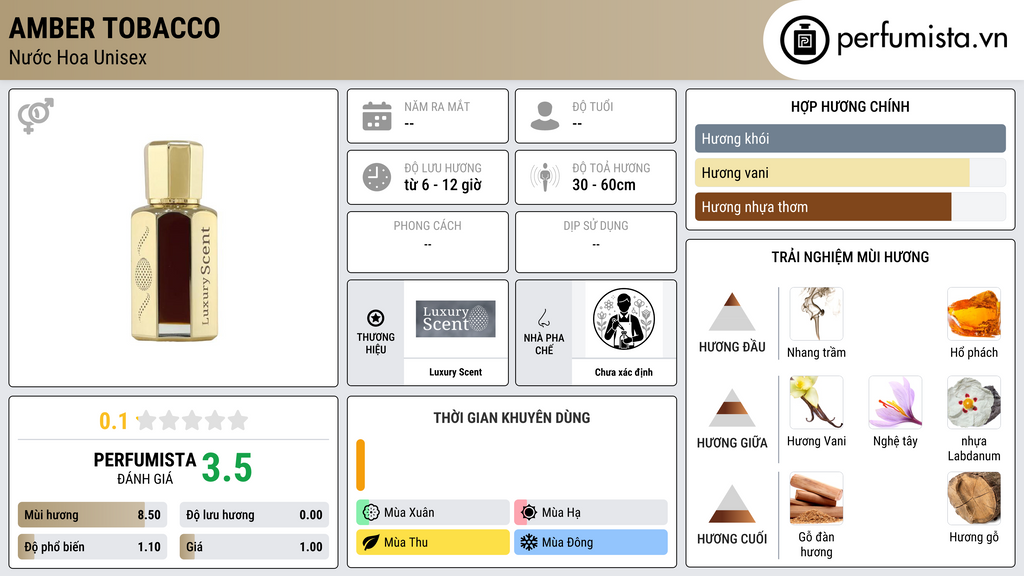1024x576 pixels.
Task: Select the Nhang trầm incense note image
Action: [x=816, y=314]
